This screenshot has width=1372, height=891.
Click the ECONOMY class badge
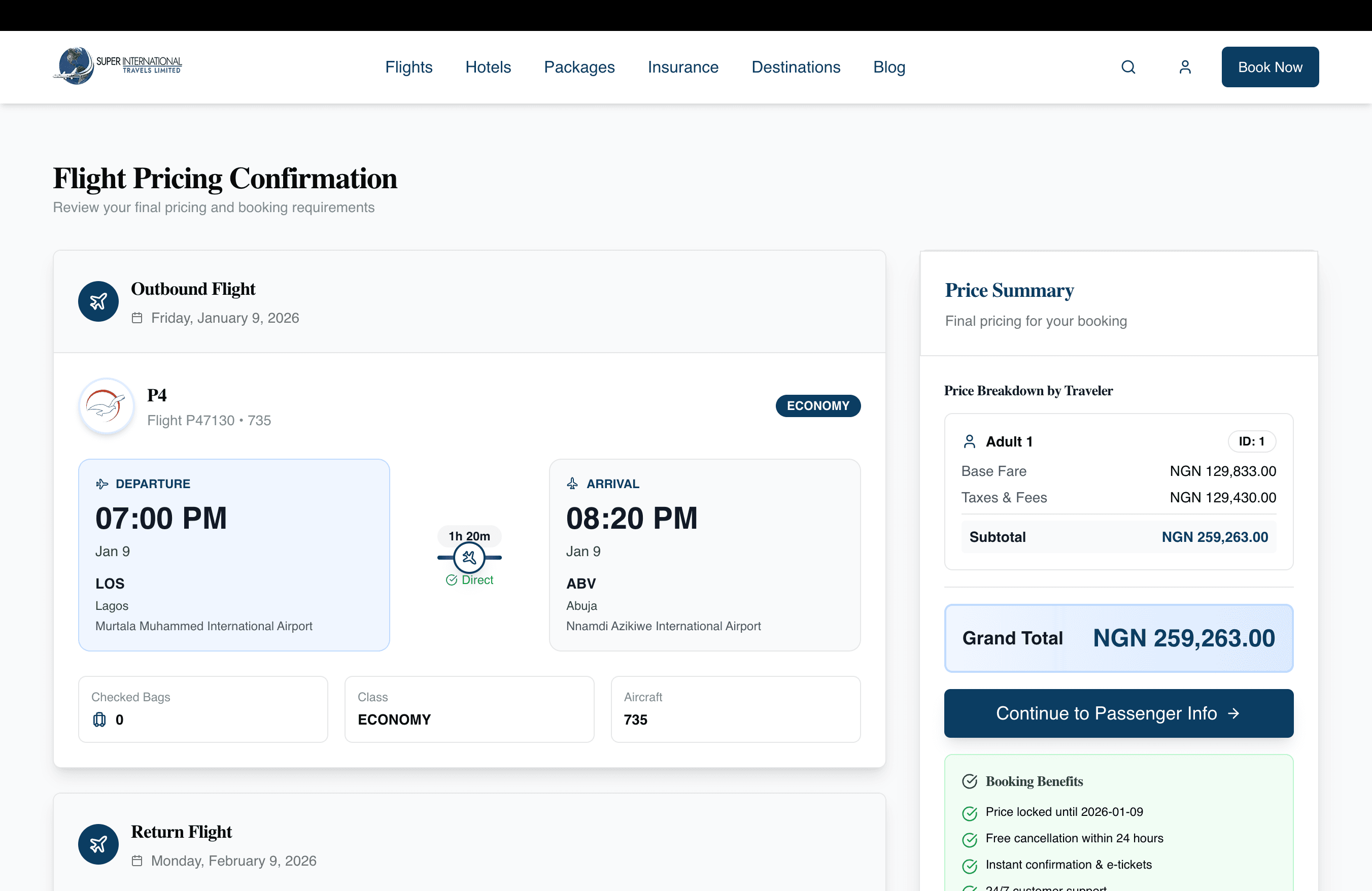817,406
